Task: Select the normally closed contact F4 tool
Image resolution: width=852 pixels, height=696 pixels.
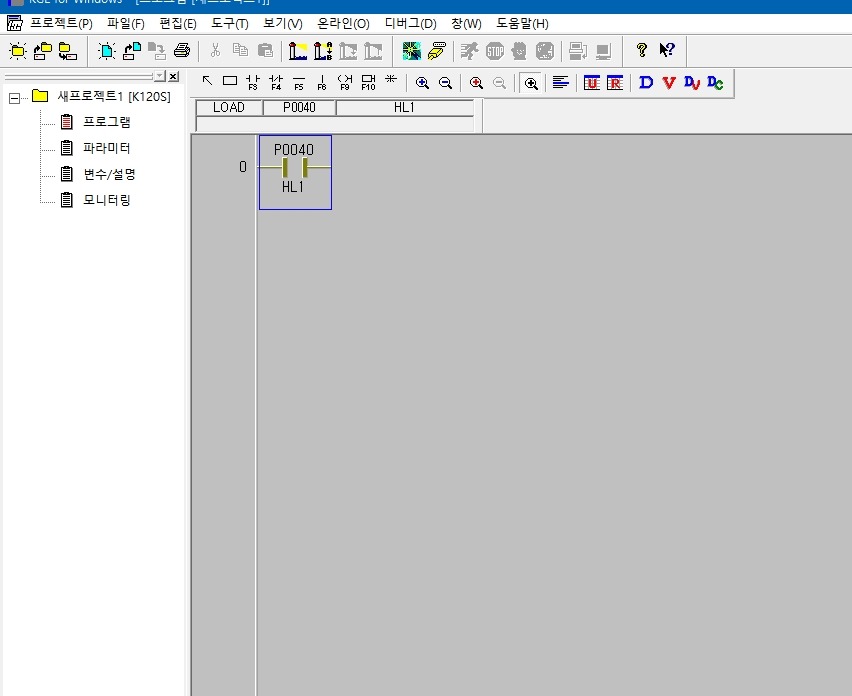Action: (x=276, y=83)
